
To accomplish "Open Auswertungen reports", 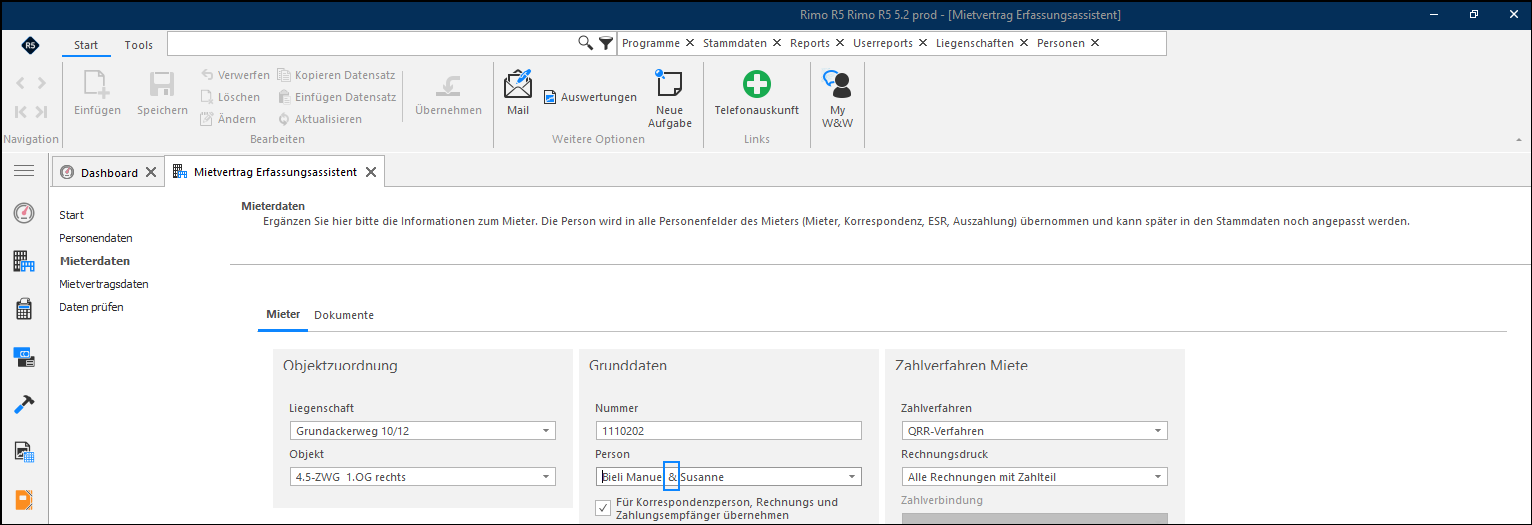I will point(590,97).
